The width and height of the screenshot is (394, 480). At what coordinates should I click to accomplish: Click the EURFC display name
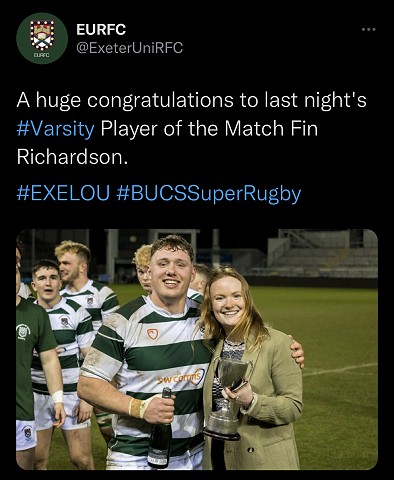click(x=101, y=30)
